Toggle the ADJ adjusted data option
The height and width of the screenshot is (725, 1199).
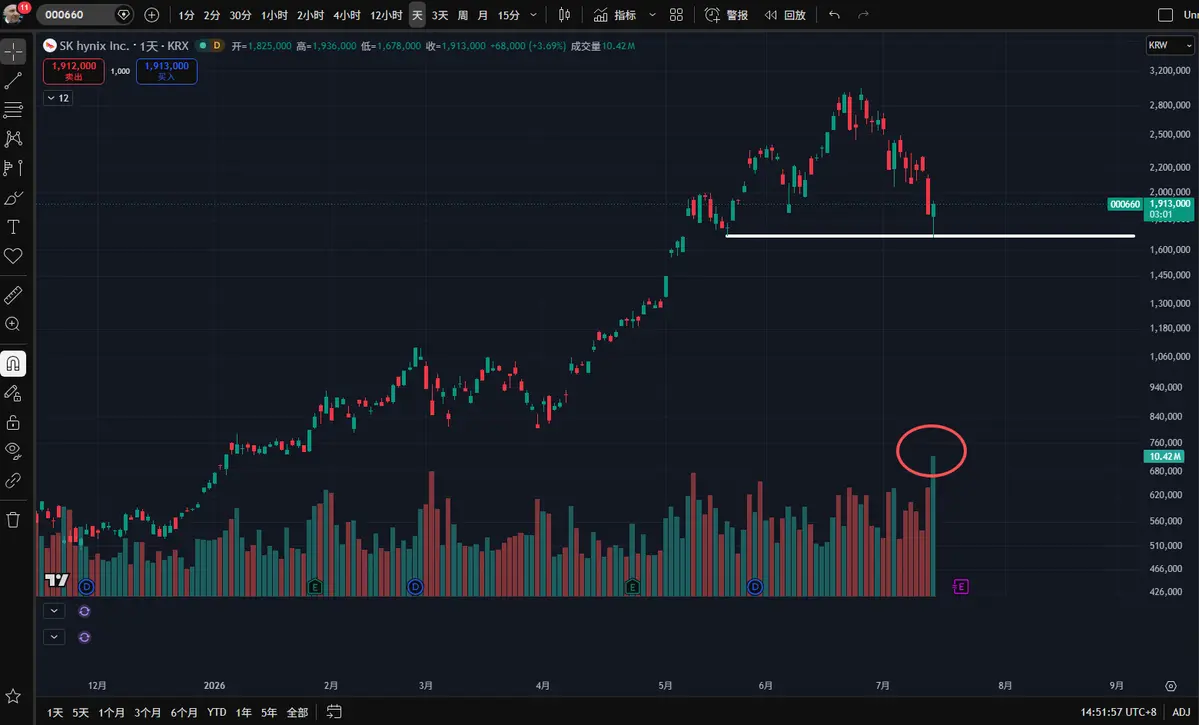pos(1181,712)
